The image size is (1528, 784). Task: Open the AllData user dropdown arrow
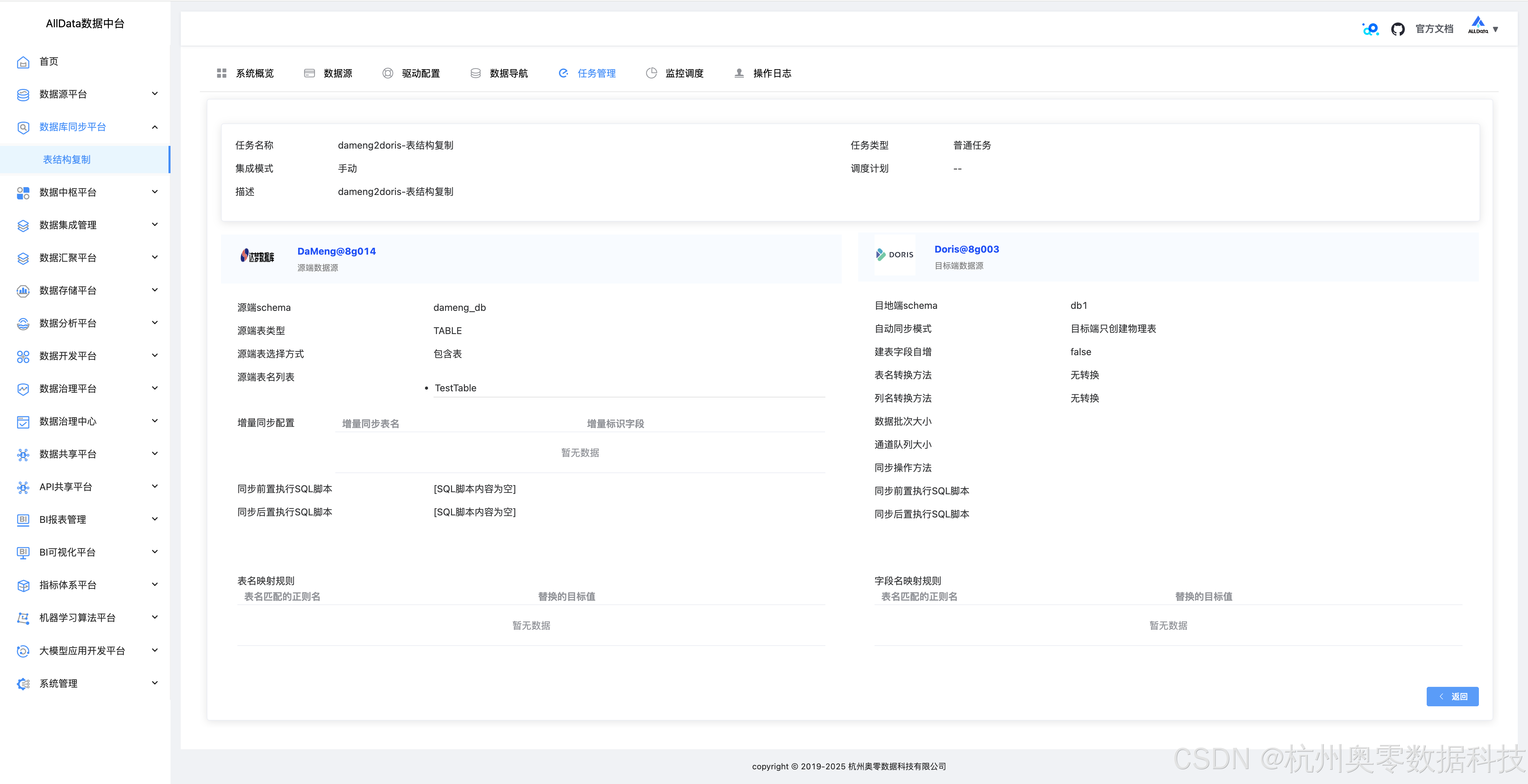1495,29
